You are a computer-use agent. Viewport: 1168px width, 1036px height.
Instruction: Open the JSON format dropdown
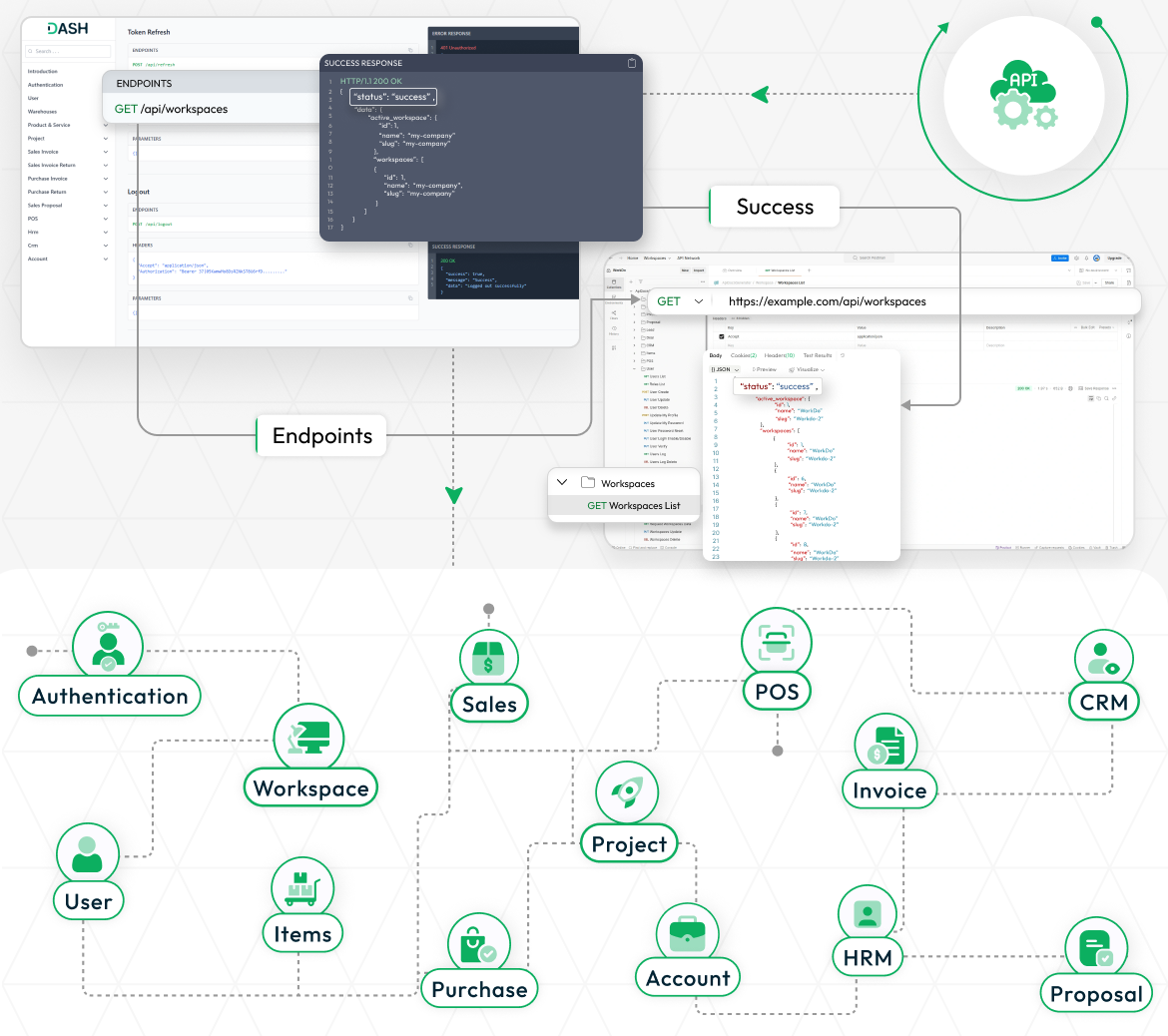[x=725, y=369]
